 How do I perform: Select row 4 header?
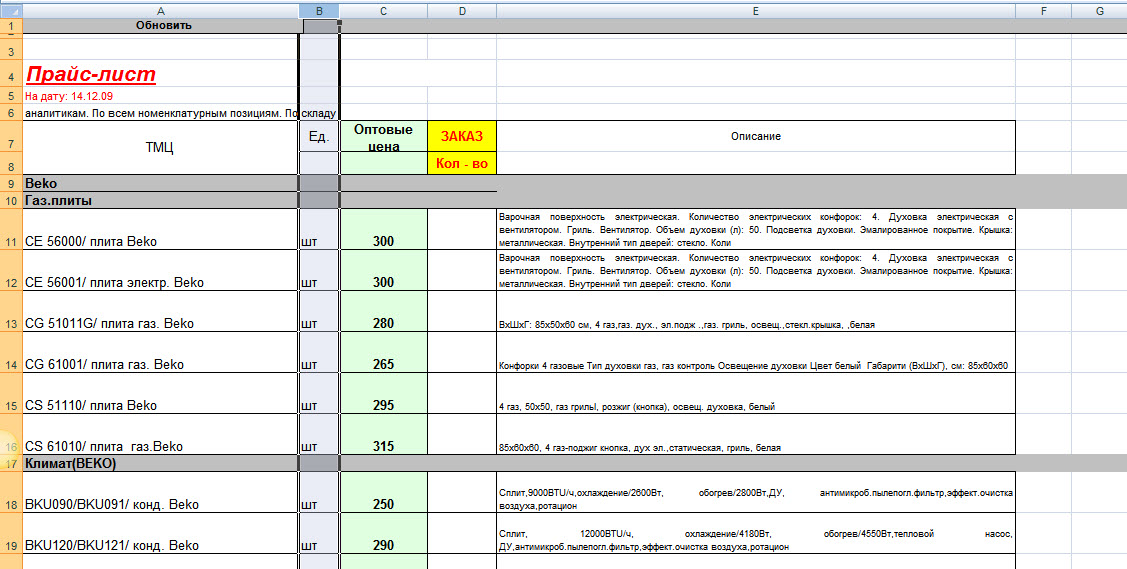coord(12,73)
